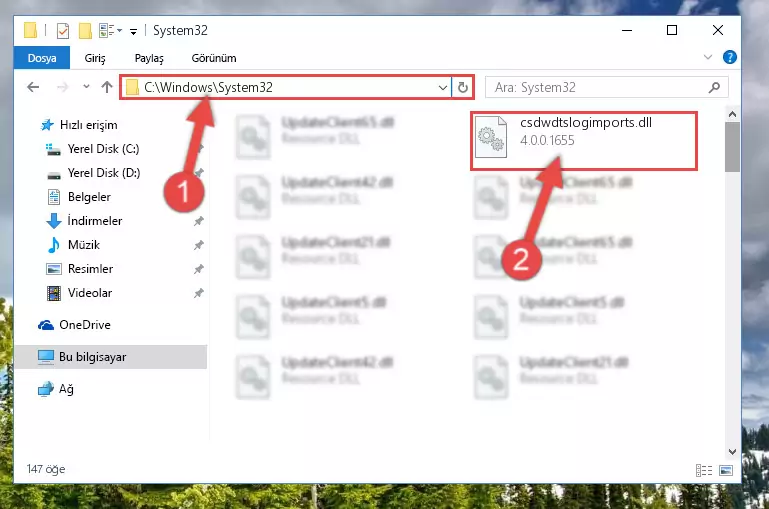Click the Properties checkmark icon in title bar
This screenshot has height=509, width=769.
point(63,31)
